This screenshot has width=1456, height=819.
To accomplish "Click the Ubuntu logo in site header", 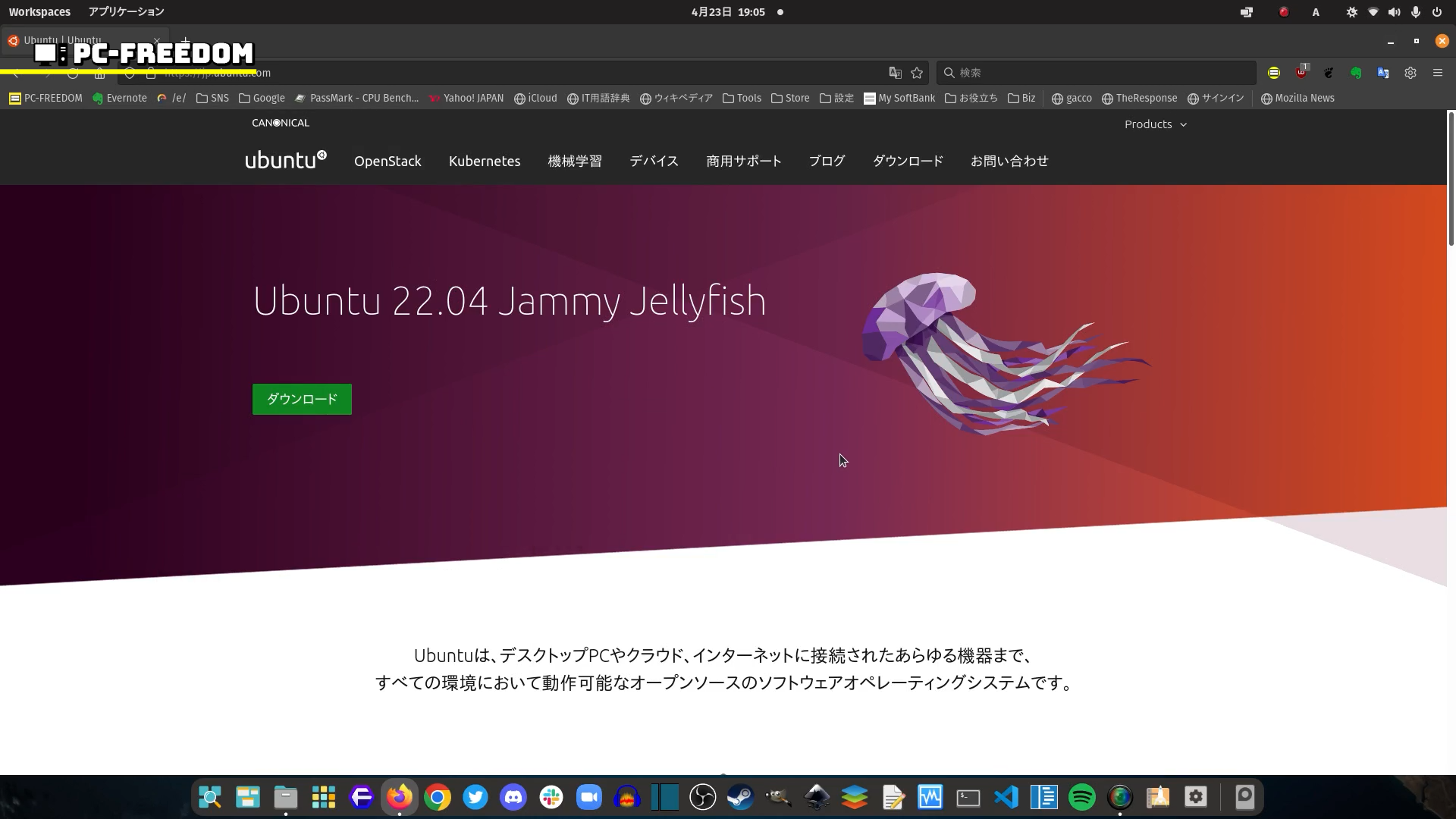I will pyautogui.click(x=285, y=160).
